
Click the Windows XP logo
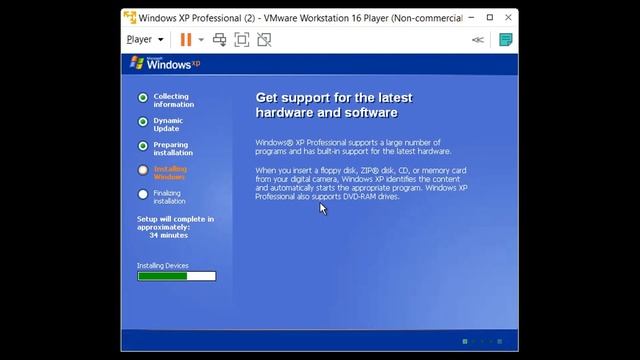165,63
